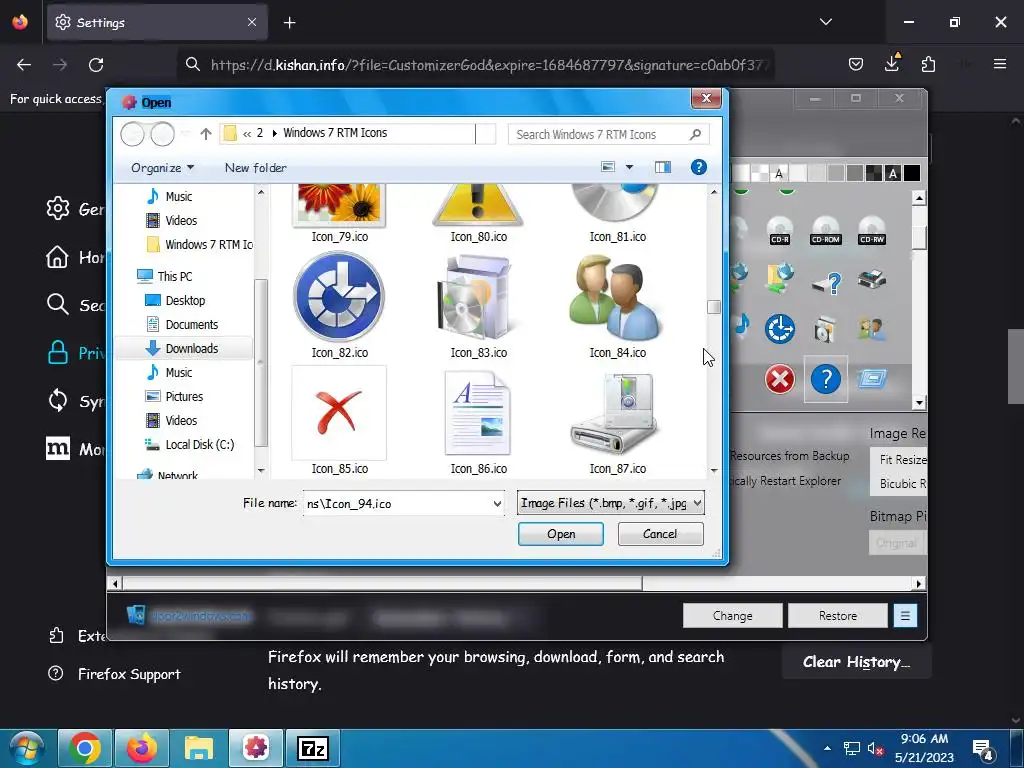This screenshot has width=1024, height=768.
Task: Select red error X icon in CustomizerGod
Action: (x=780, y=379)
